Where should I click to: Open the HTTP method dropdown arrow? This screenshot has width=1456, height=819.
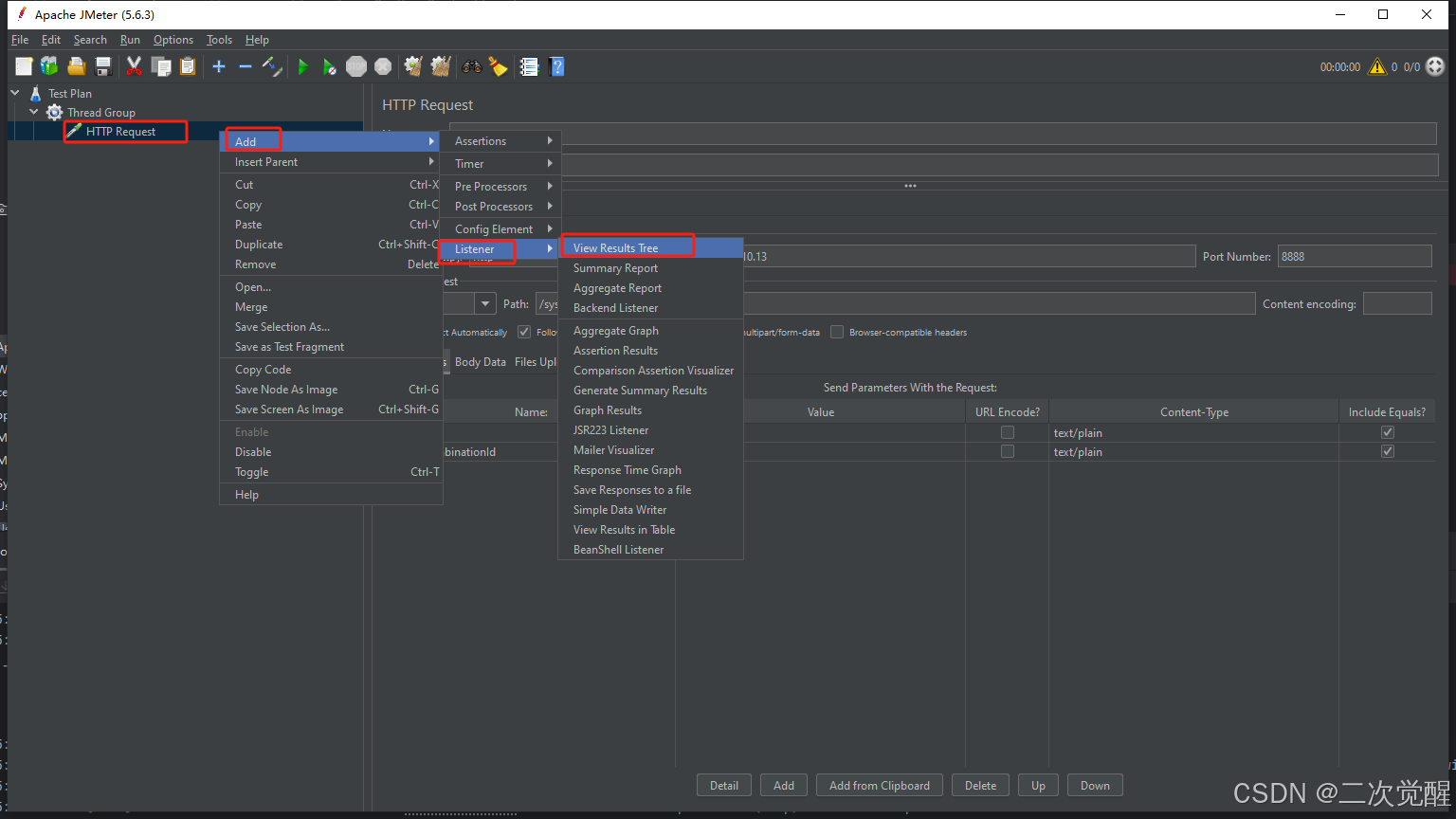pyautogui.click(x=485, y=304)
